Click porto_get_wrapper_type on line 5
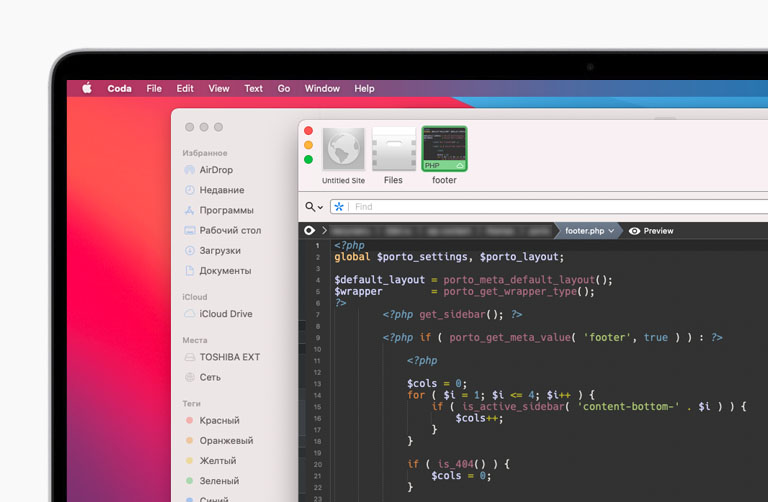The image size is (768, 502). point(510,291)
